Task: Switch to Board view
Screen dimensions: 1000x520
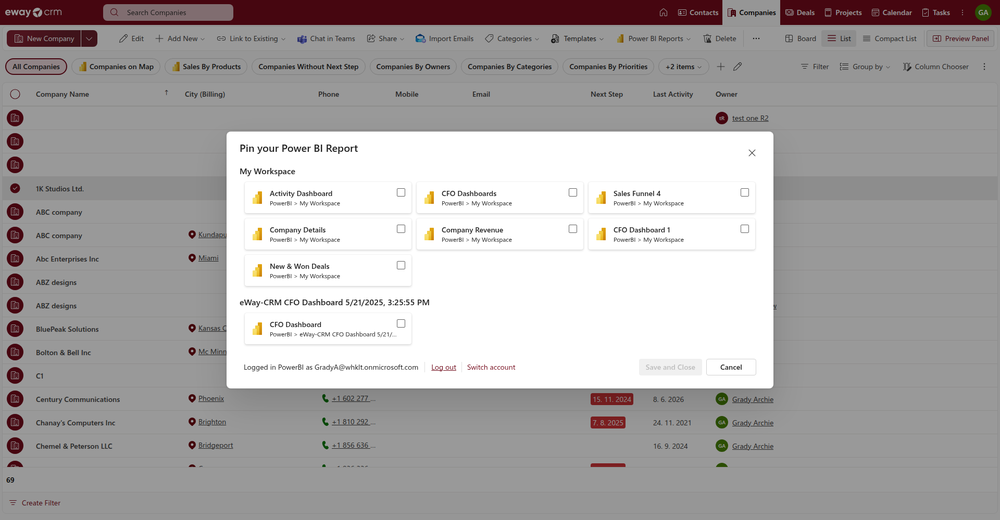Action: pos(800,38)
